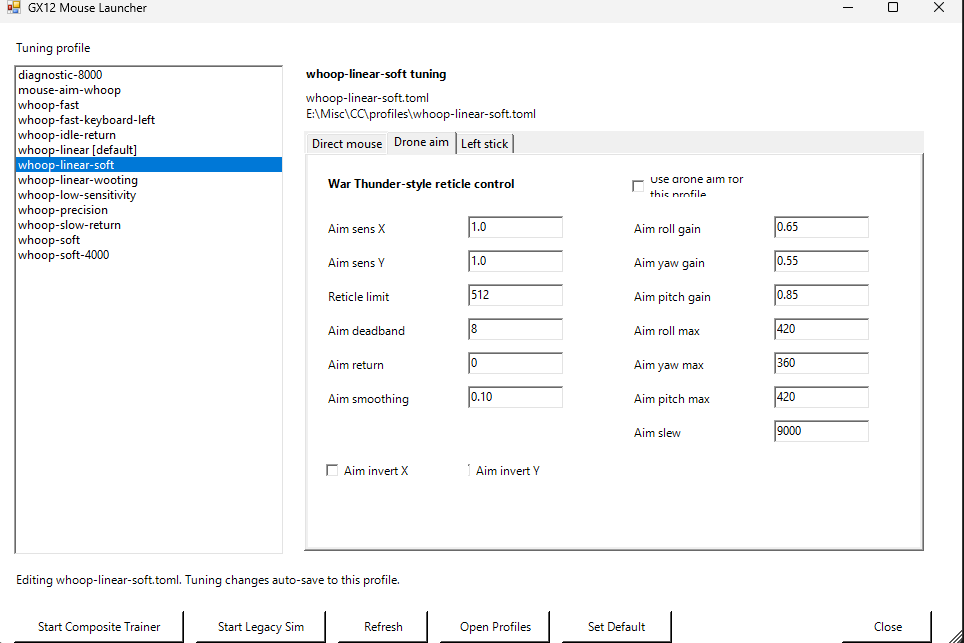964x643 pixels.
Task: Open the Left stick tab
Action: pyautogui.click(x=484, y=143)
